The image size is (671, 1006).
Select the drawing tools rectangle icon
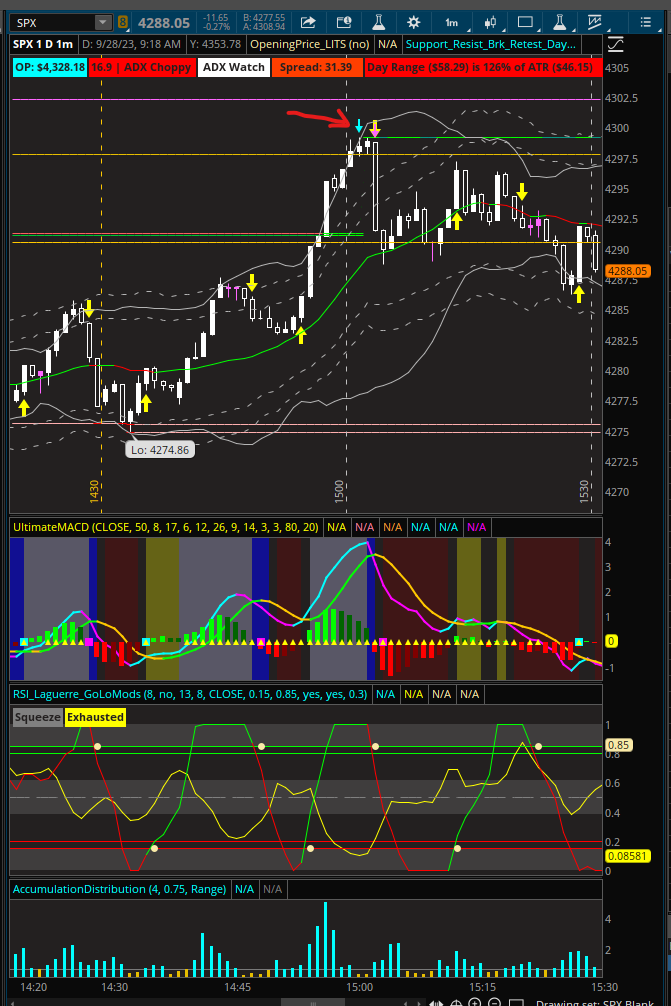525,22
